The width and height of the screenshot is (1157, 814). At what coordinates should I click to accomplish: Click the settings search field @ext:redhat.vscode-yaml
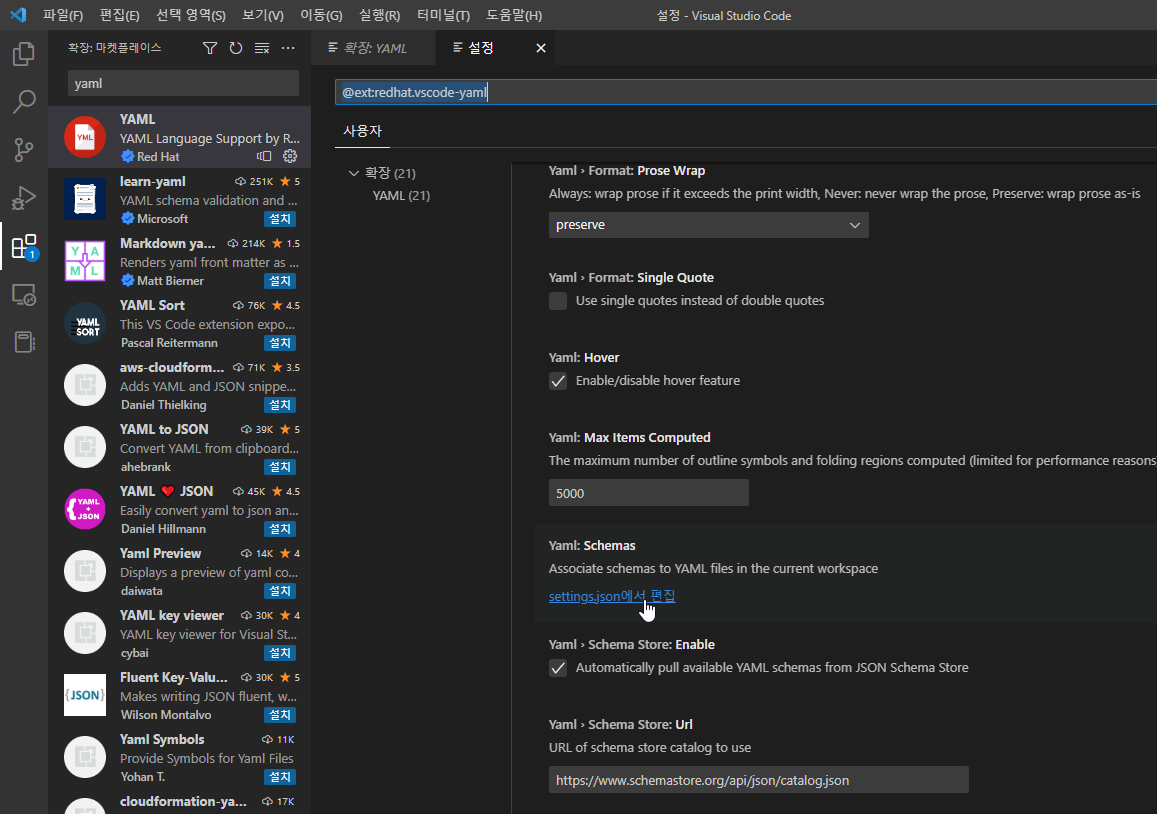click(x=745, y=92)
